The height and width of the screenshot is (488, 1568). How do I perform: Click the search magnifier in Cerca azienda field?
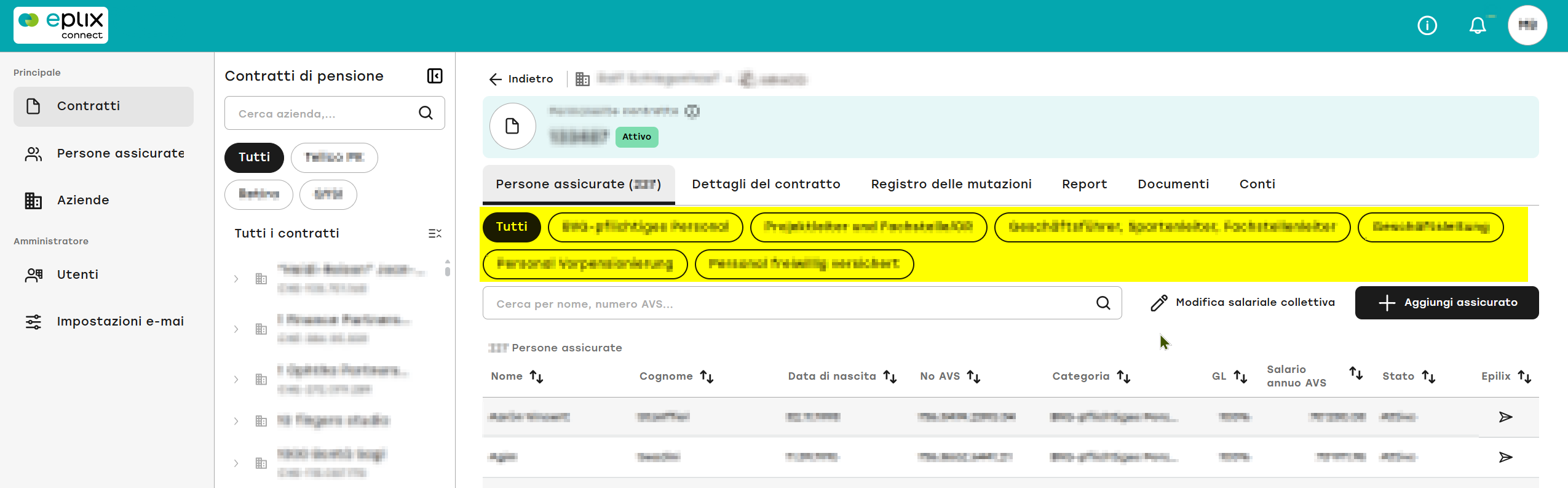(x=426, y=113)
